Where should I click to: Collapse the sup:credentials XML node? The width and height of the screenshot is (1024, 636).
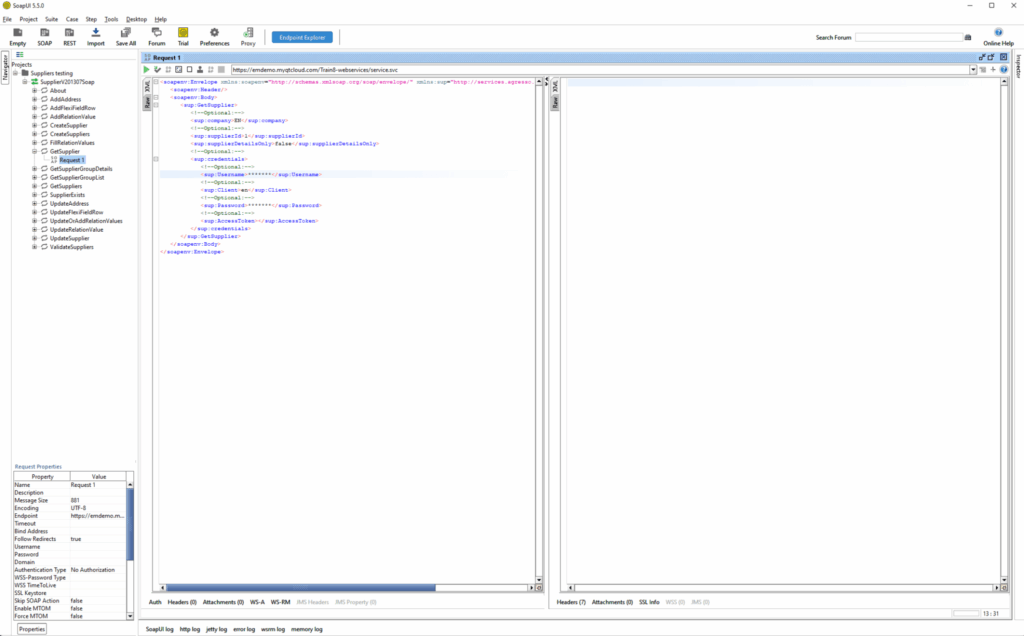(156, 159)
